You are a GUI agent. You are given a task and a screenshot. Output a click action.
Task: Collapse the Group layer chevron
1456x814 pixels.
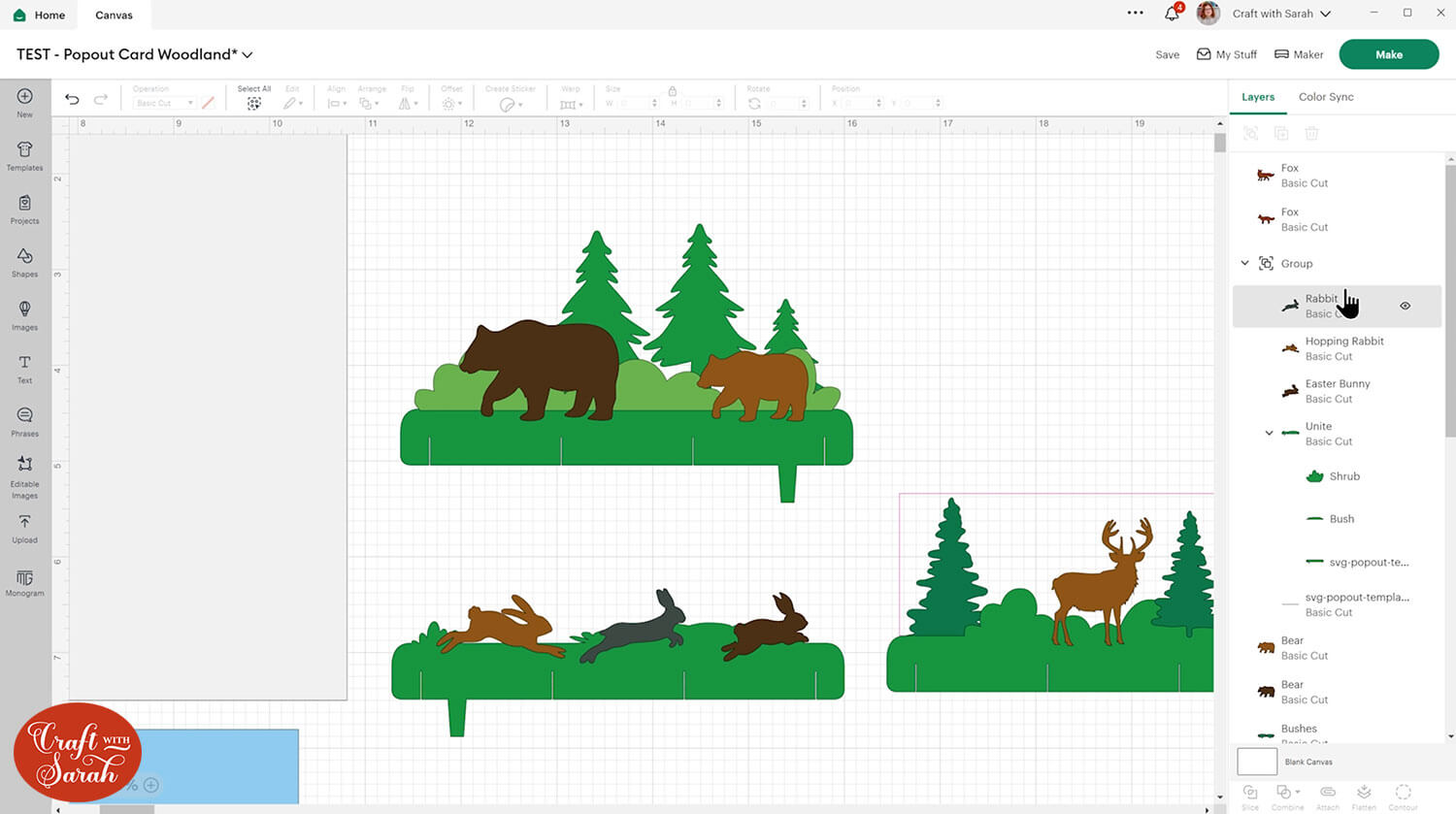(1244, 263)
